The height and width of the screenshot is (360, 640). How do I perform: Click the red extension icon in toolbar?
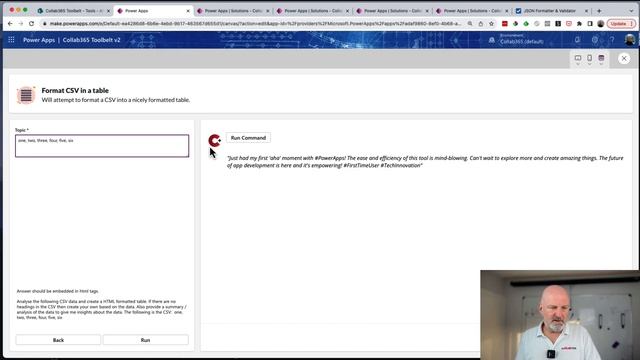[505, 24]
